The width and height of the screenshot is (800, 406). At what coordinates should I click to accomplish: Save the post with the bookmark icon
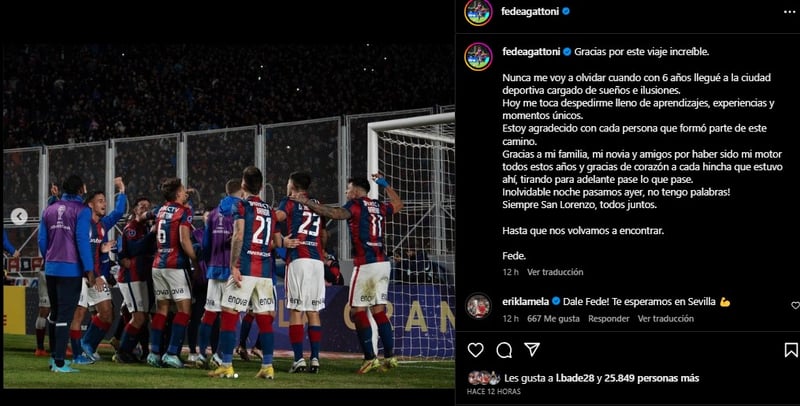click(x=791, y=350)
